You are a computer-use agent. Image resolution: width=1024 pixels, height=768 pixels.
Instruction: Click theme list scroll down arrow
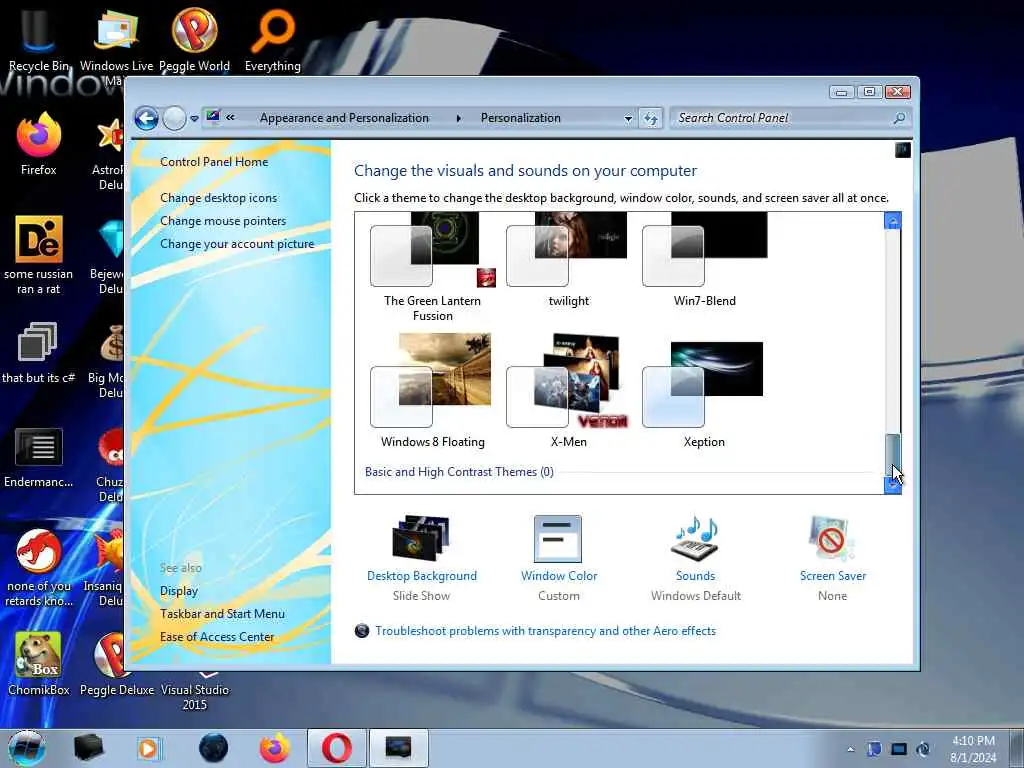(893, 485)
